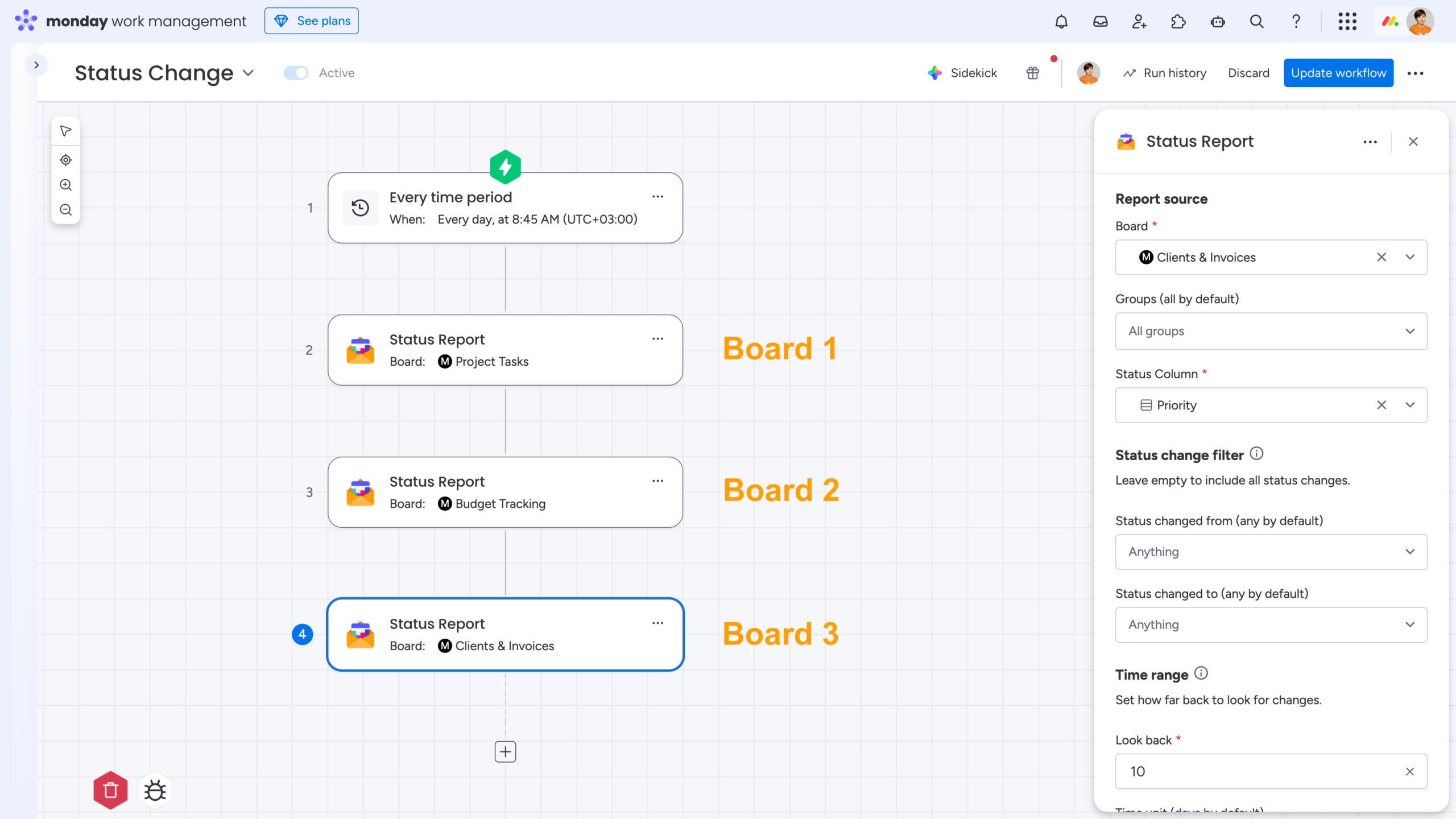Open the autopilot robot icon

click(1218, 22)
